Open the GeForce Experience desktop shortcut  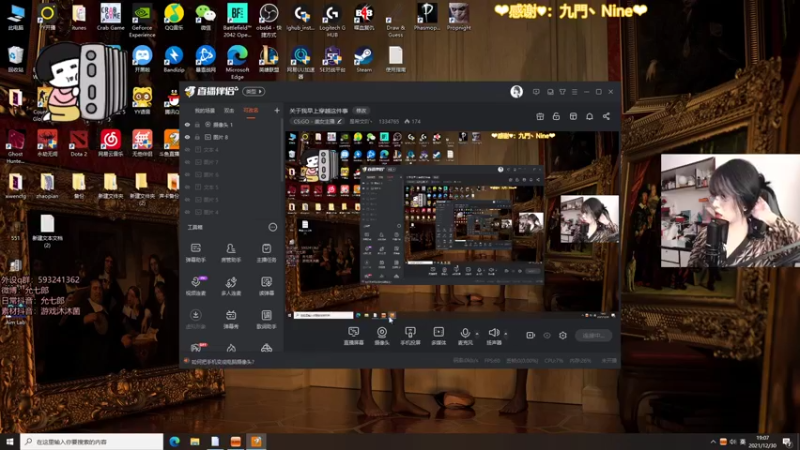coord(142,20)
